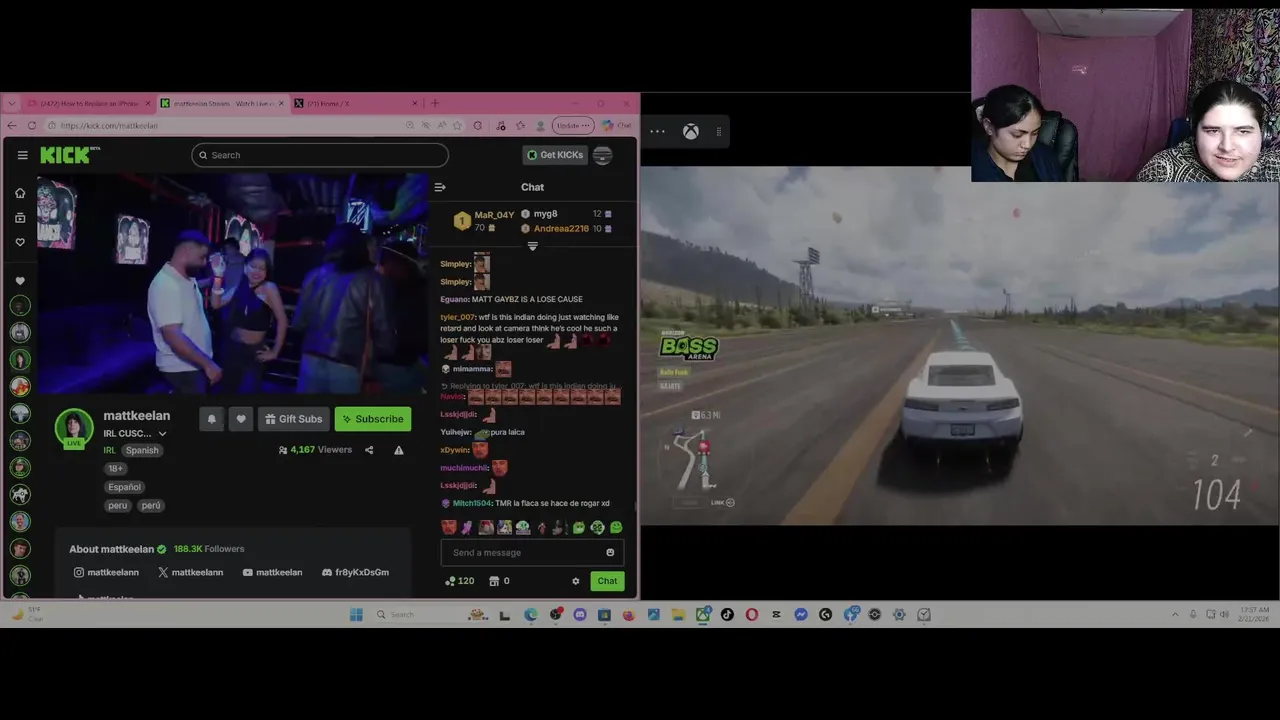Expand the gift leaderboard arrow in chat

(532, 247)
